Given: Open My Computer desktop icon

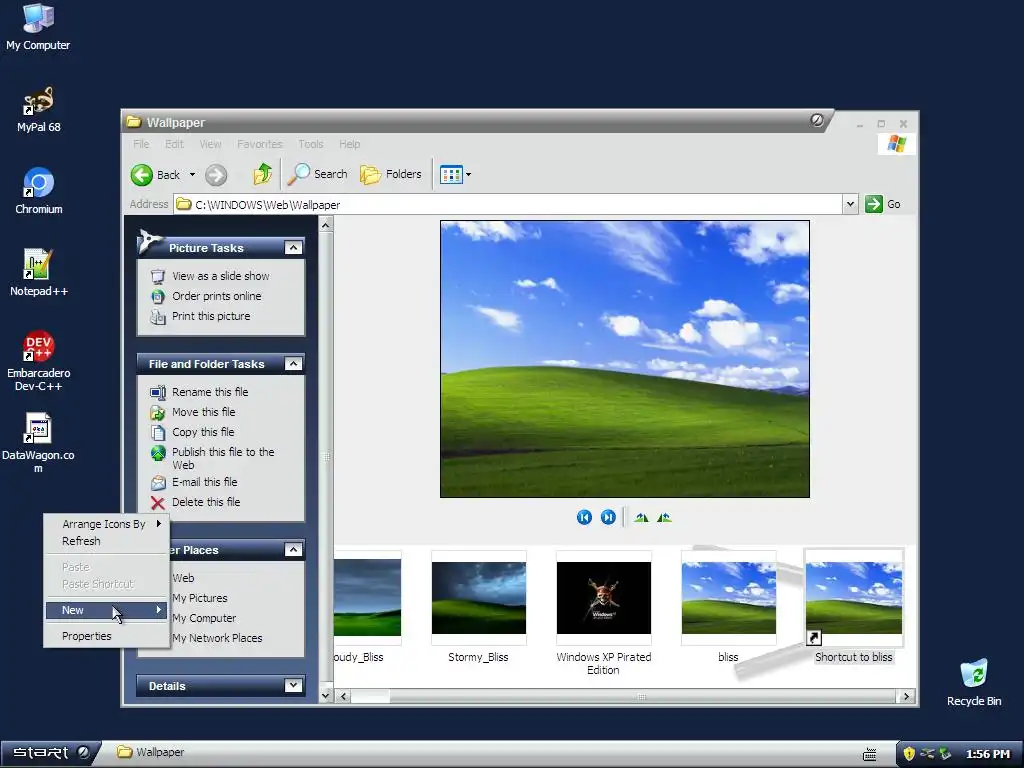Looking at the screenshot, I should [x=38, y=26].
